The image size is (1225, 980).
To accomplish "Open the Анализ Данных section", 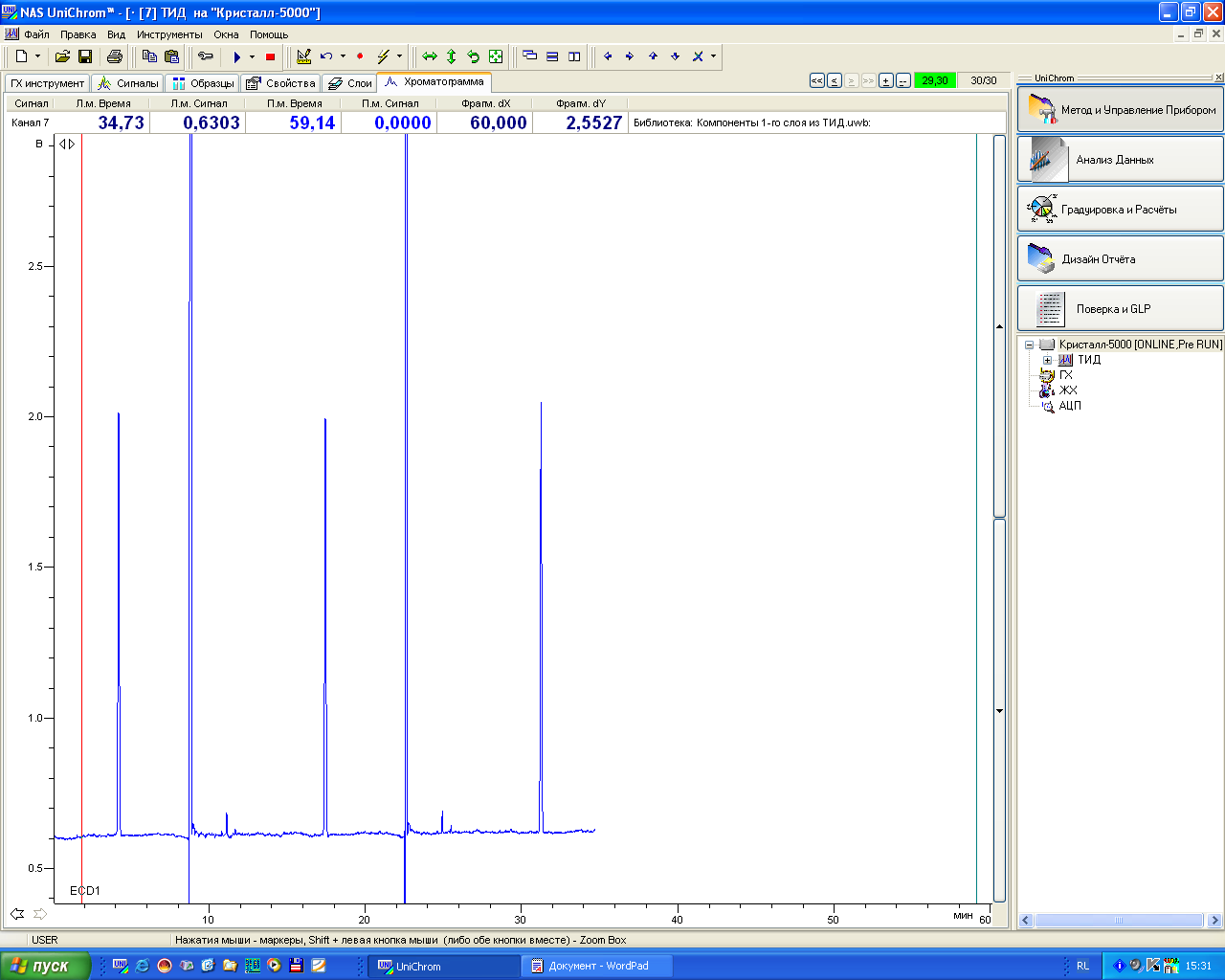I will [1120, 160].
